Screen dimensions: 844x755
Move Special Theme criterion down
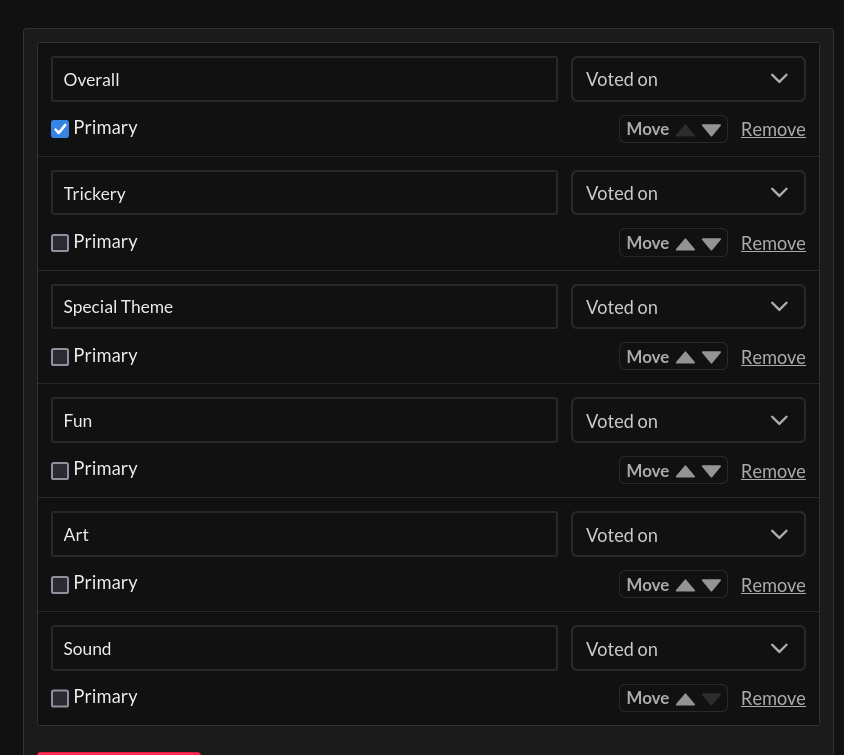tap(712, 358)
